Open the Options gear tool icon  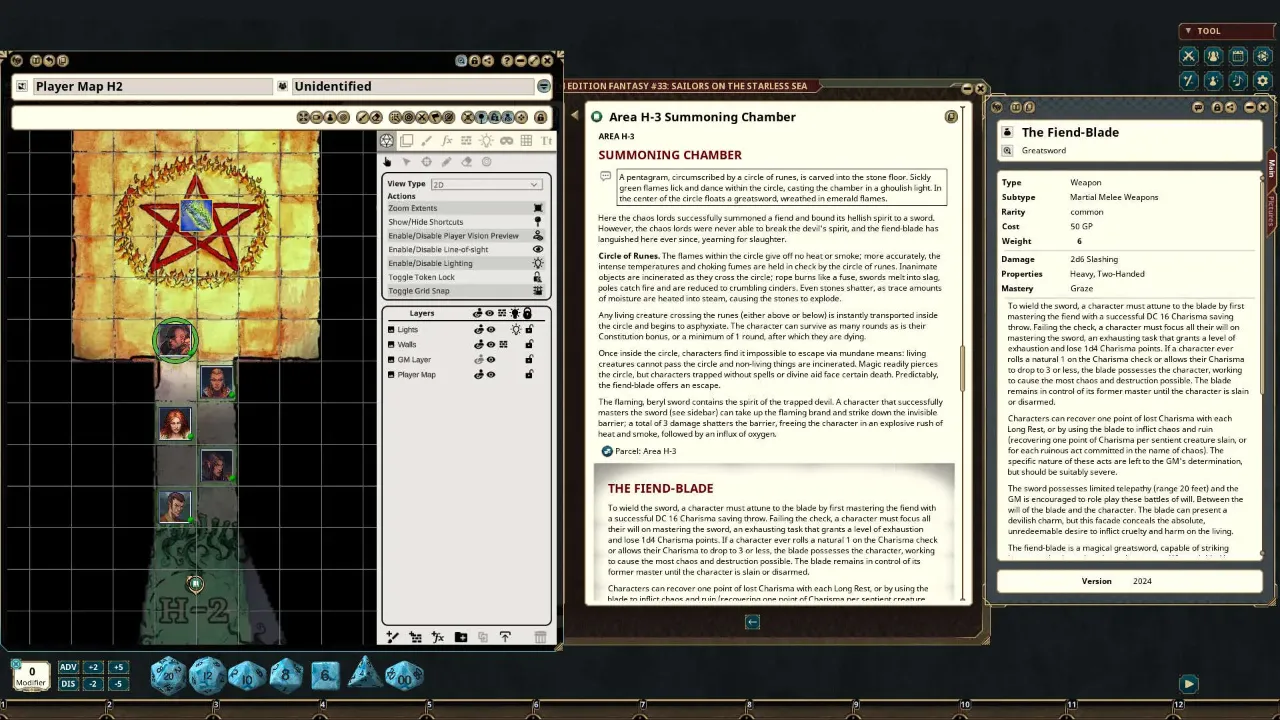coord(1262,80)
